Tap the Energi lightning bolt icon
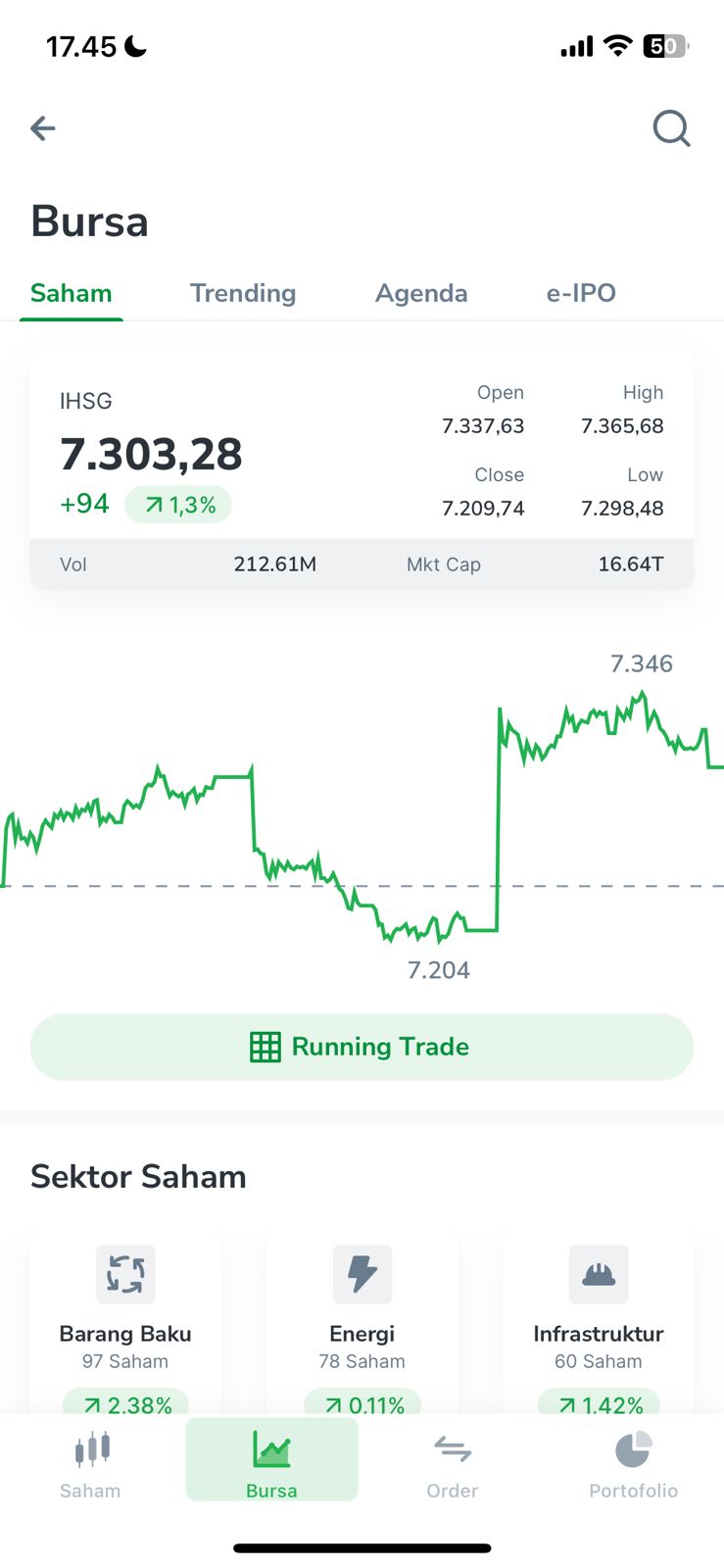 (362, 1274)
